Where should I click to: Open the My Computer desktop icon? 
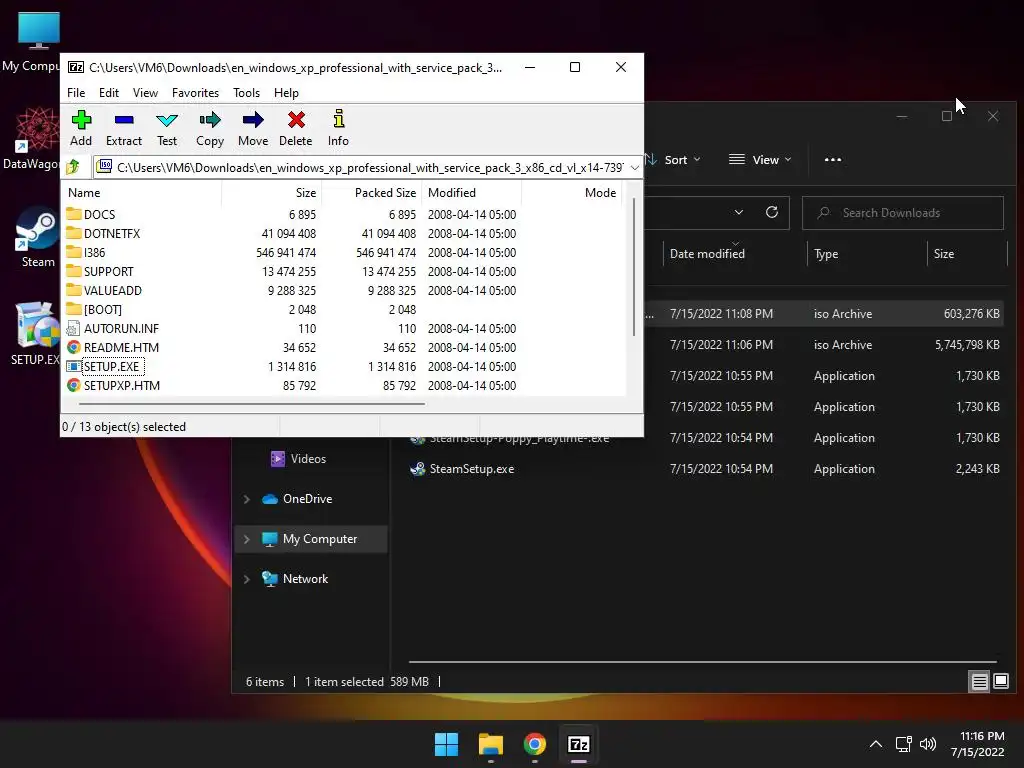31,42
